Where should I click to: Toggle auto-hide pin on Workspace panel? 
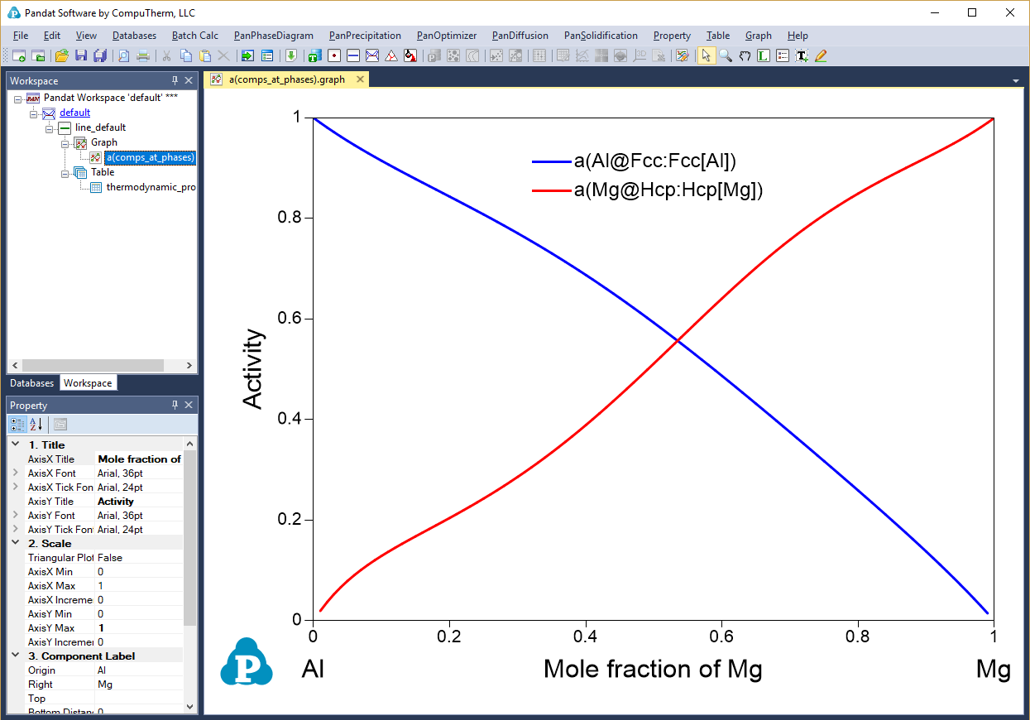175,81
